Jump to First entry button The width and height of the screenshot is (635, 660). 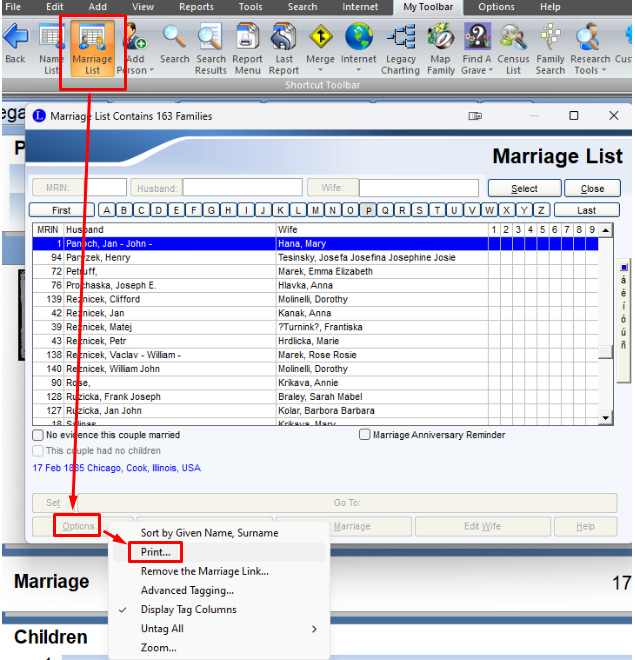tap(61, 210)
